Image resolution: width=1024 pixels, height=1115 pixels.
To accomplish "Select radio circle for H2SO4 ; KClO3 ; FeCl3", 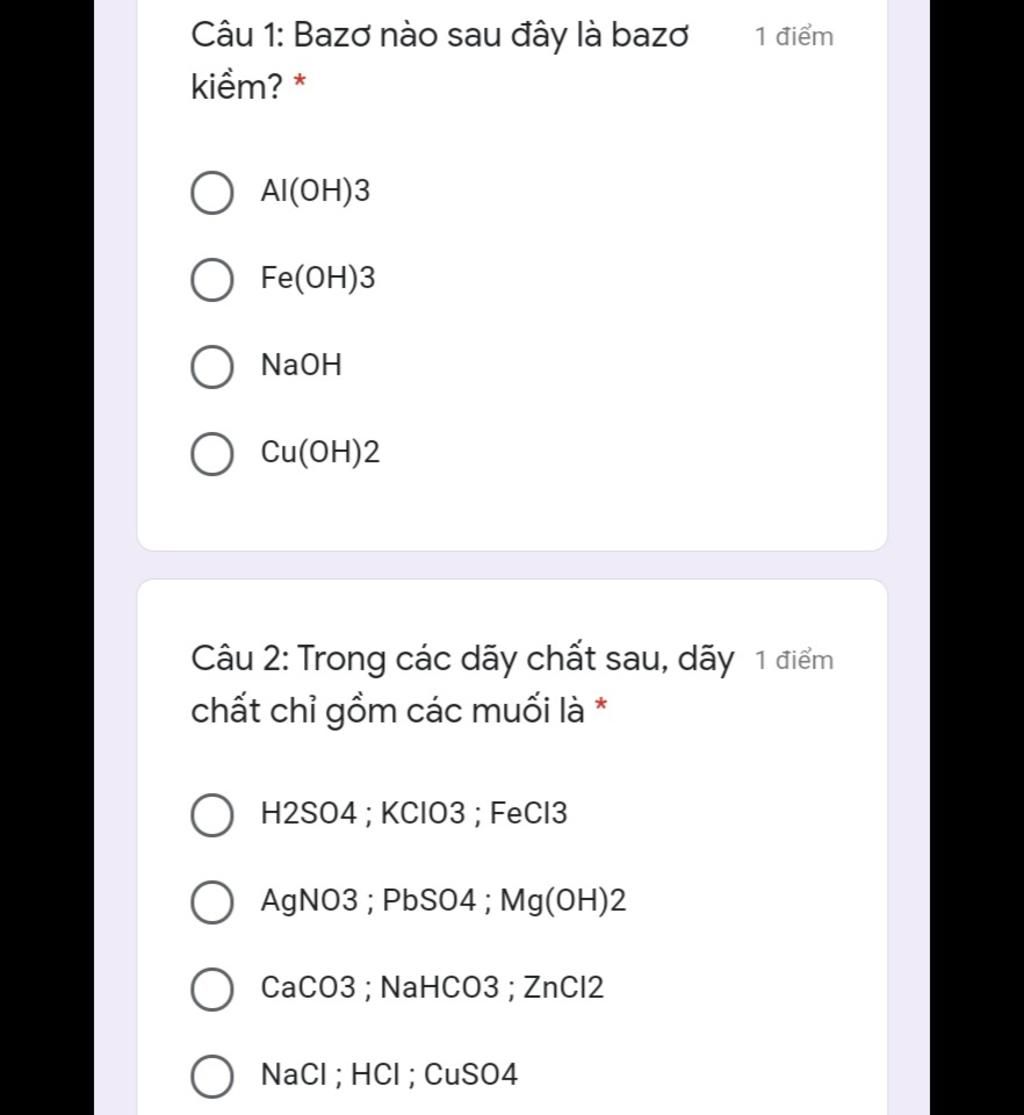I will (x=212, y=815).
